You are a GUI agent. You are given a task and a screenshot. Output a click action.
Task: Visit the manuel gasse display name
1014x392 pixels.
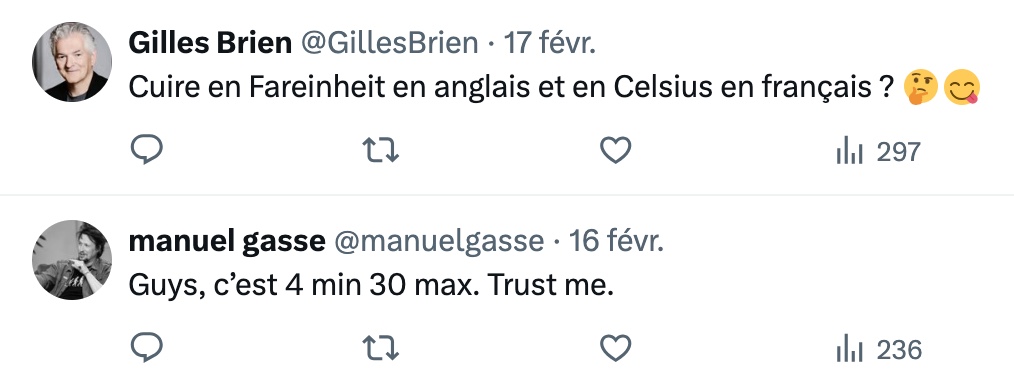pyautogui.click(x=227, y=241)
